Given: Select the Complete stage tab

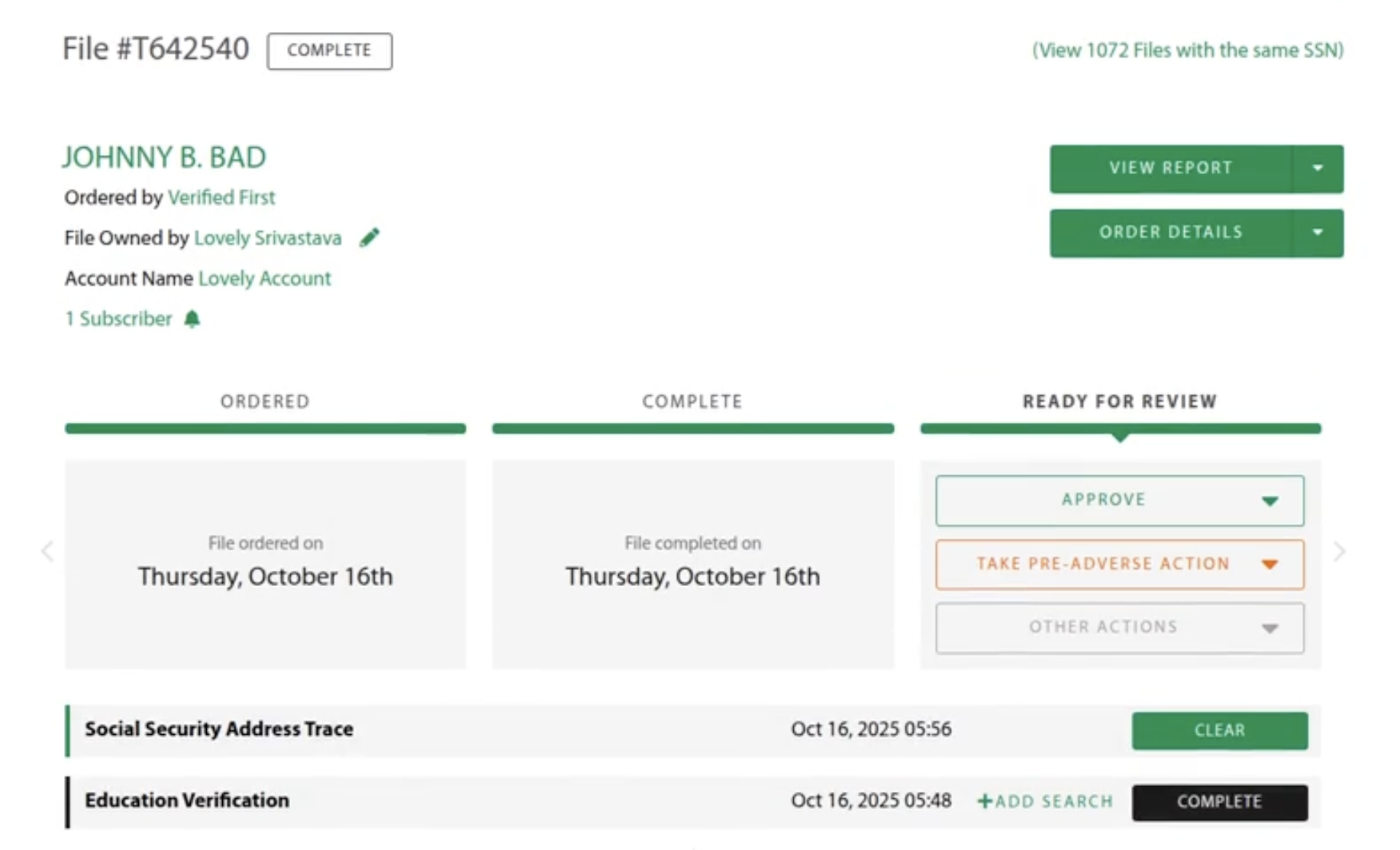Looking at the screenshot, I should pos(692,402).
